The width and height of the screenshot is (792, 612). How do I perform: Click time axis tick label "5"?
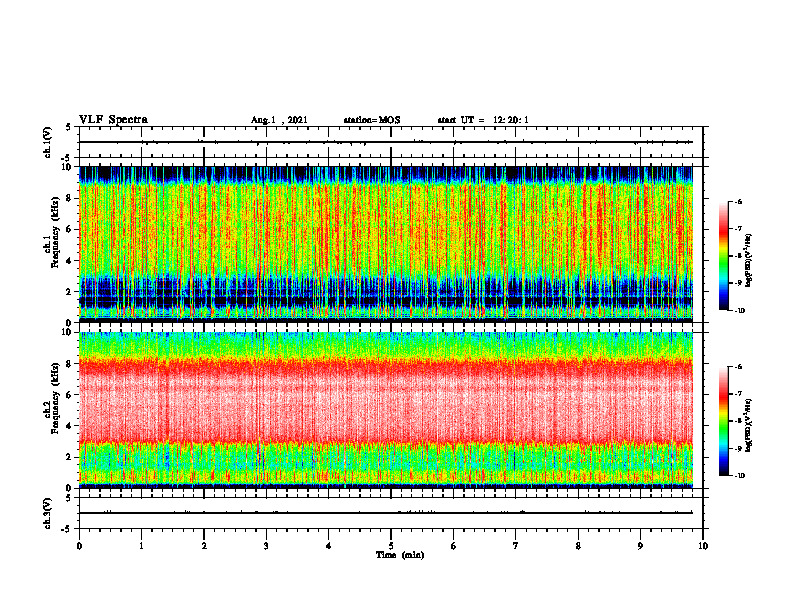391,546
